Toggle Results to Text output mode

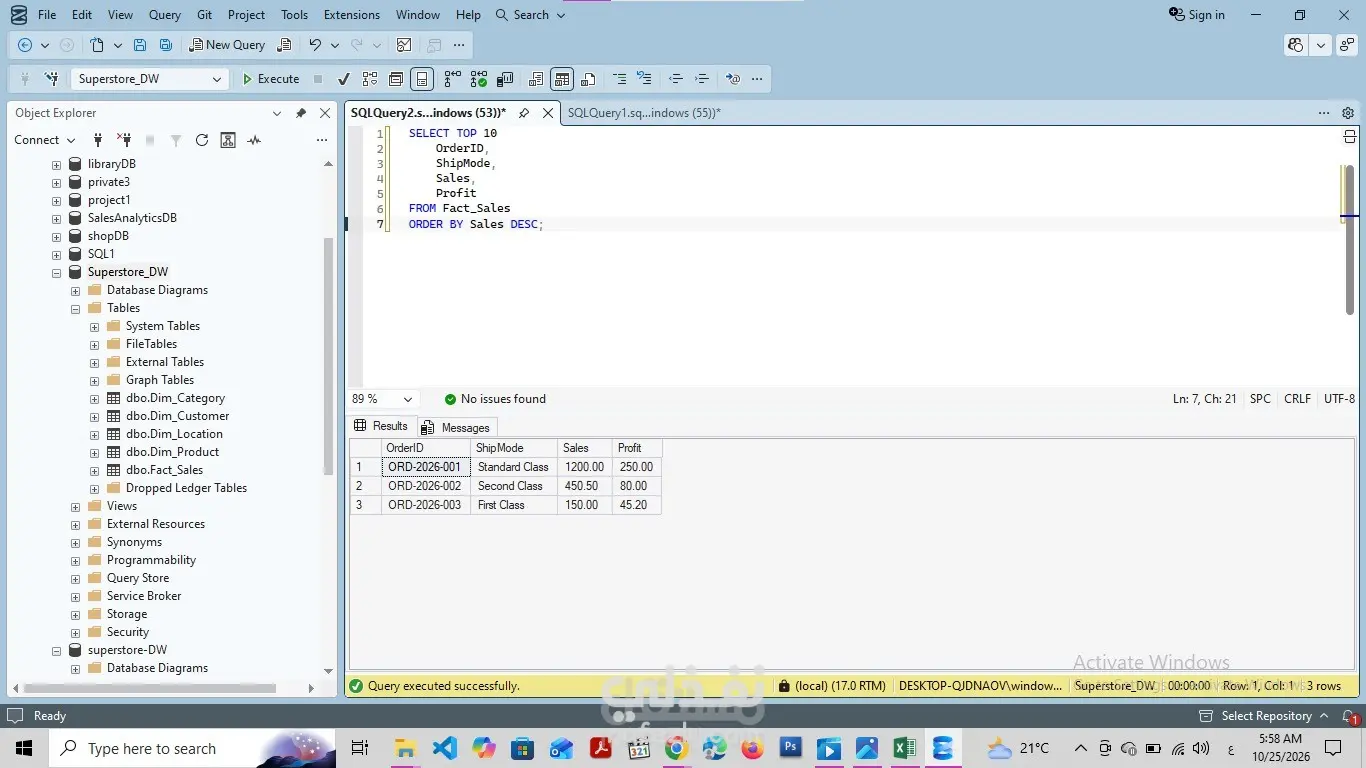[536, 79]
